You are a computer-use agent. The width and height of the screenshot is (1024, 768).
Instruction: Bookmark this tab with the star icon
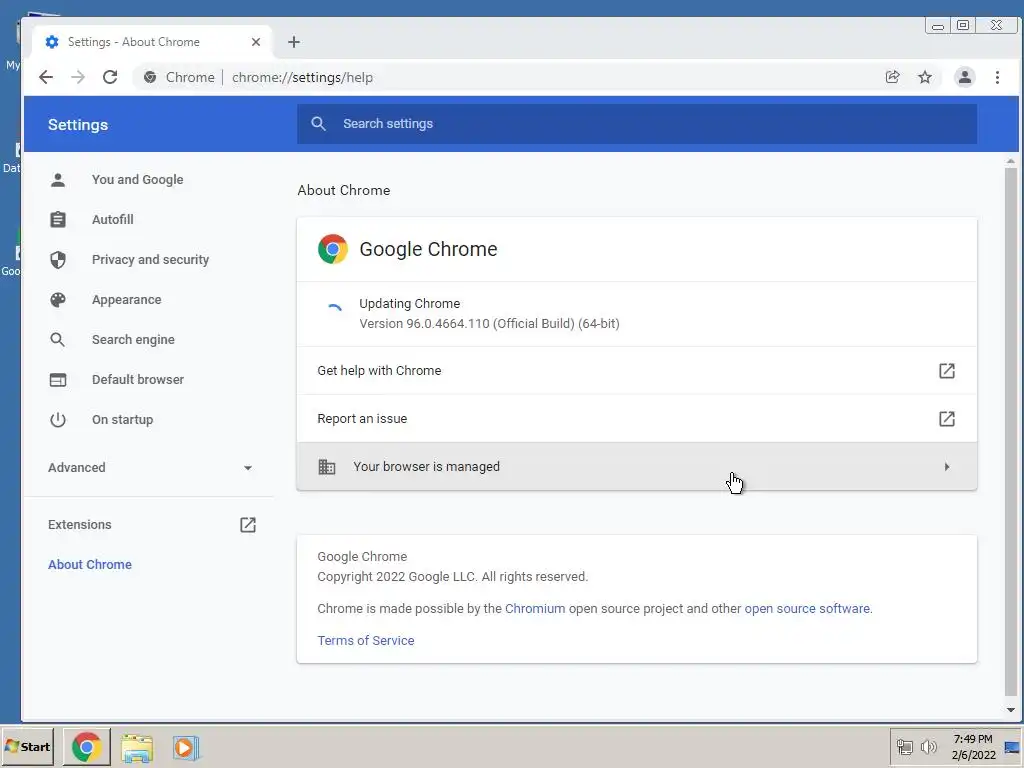pos(925,77)
